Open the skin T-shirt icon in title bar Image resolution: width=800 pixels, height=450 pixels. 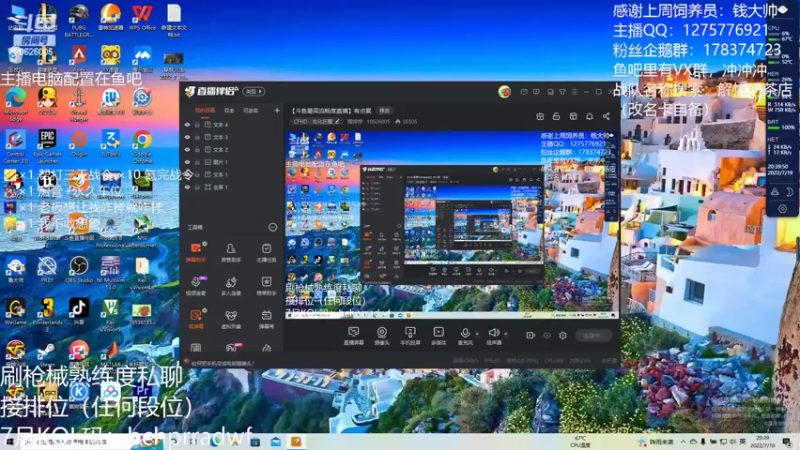[562, 92]
